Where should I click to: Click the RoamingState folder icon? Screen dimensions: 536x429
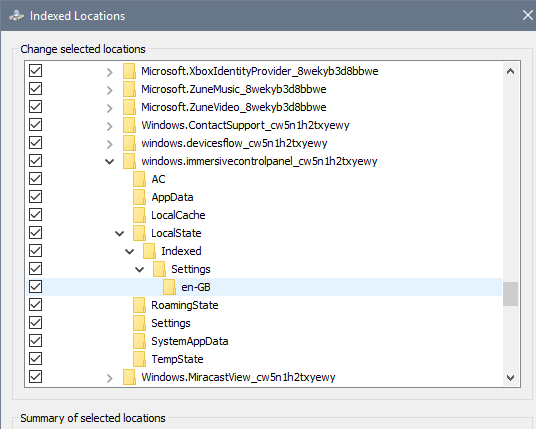(x=139, y=305)
